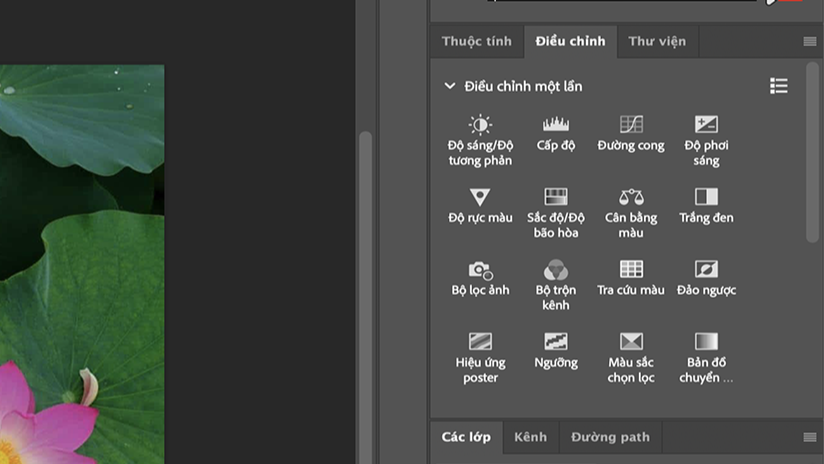The height and width of the screenshot is (464, 824).
Task: Switch to the Thuộc tính tab
Action: coord(476,42)
